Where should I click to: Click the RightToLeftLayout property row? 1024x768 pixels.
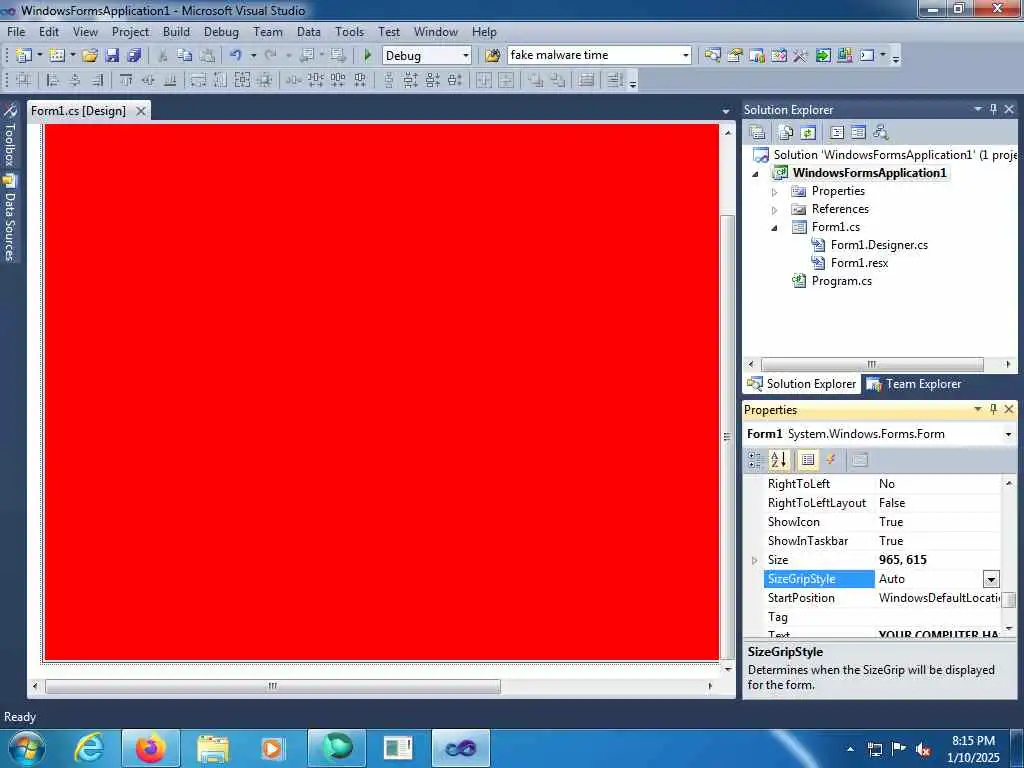(883, 503)
